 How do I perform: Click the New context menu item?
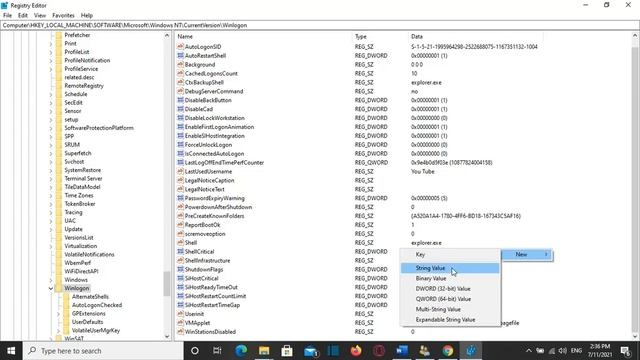click(527, 254)
